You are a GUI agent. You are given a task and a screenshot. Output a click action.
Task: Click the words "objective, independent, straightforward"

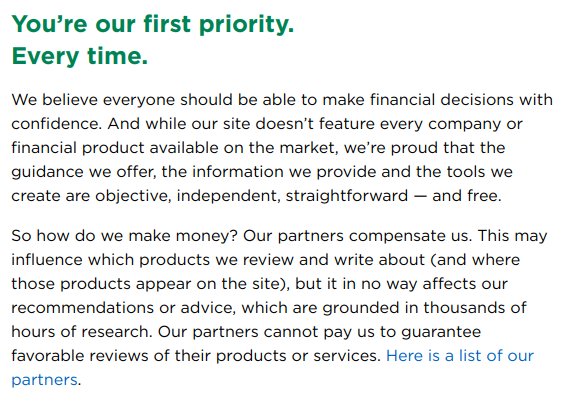click(251, 196)
